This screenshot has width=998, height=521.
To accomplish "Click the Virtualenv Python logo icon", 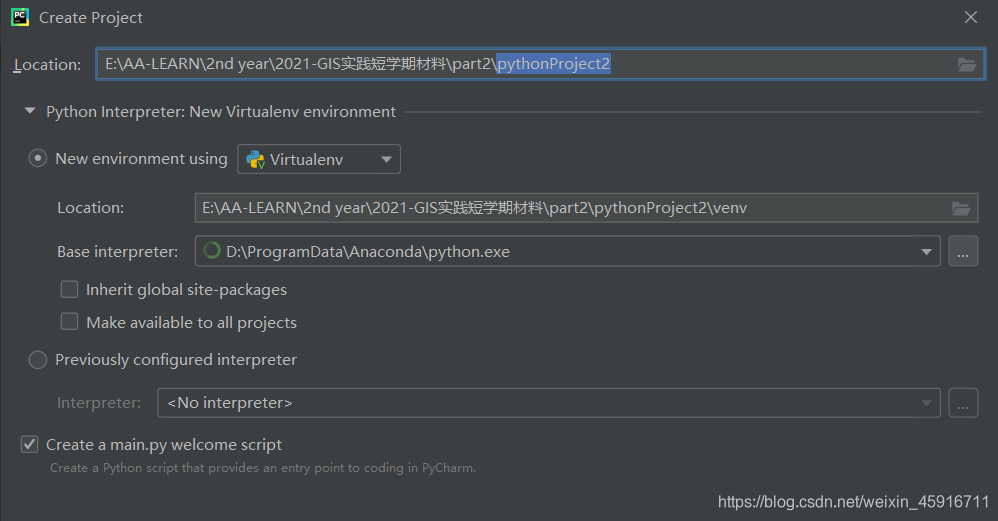I will [x=255, y=159].
